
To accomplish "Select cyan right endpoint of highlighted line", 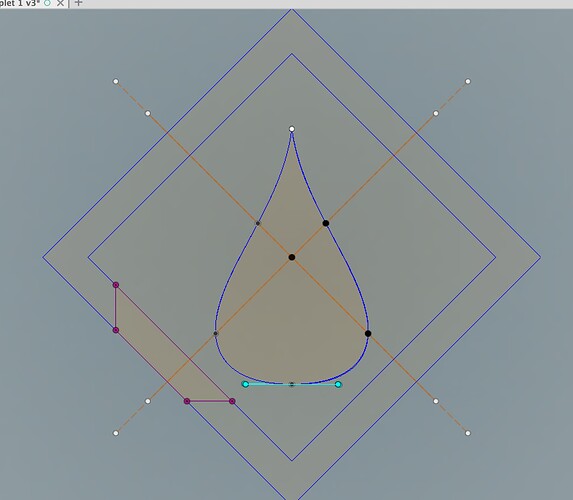I will tap(338, 384).
